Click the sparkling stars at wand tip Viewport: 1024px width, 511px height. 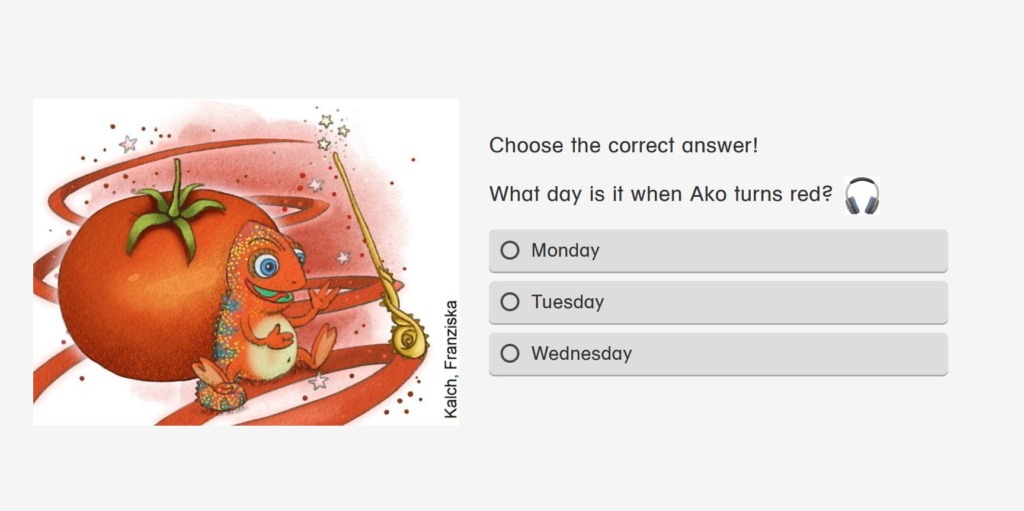[332, 131]
